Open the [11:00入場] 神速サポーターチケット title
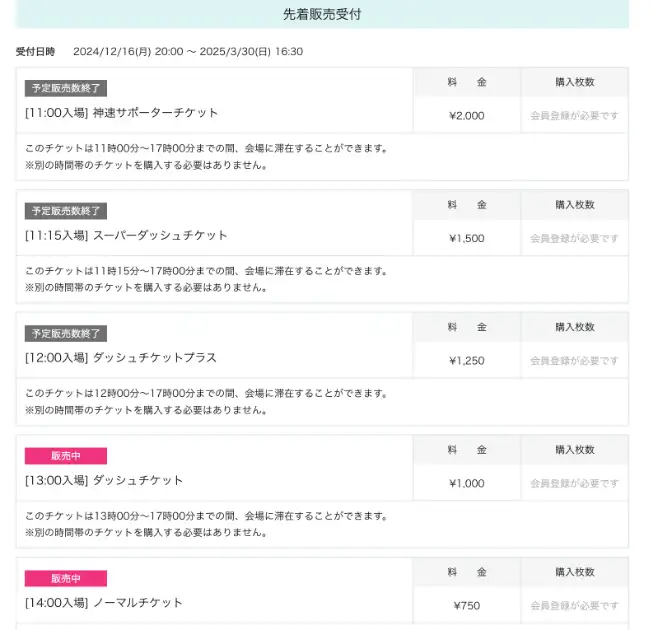 [x=121, y=113]
